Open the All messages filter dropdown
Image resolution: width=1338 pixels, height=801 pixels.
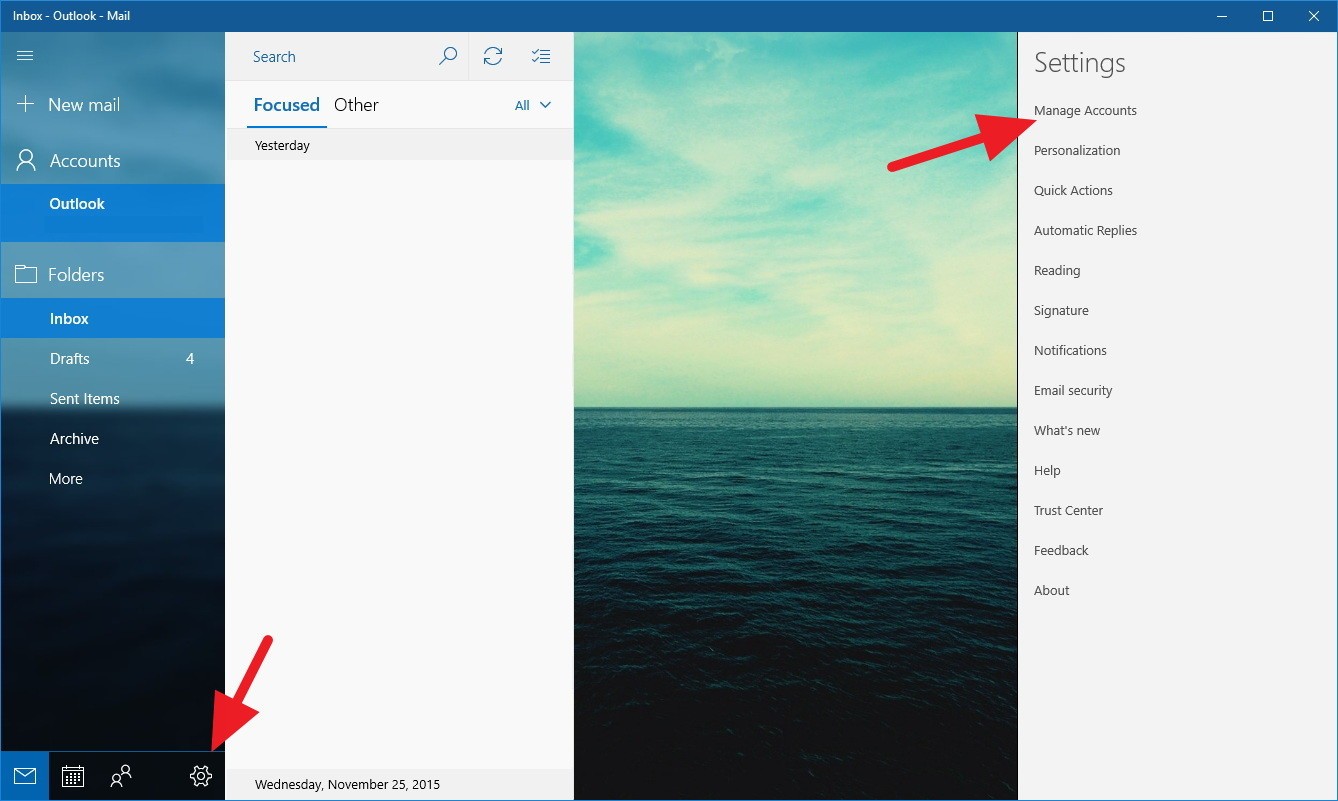(x=531, y=104)
